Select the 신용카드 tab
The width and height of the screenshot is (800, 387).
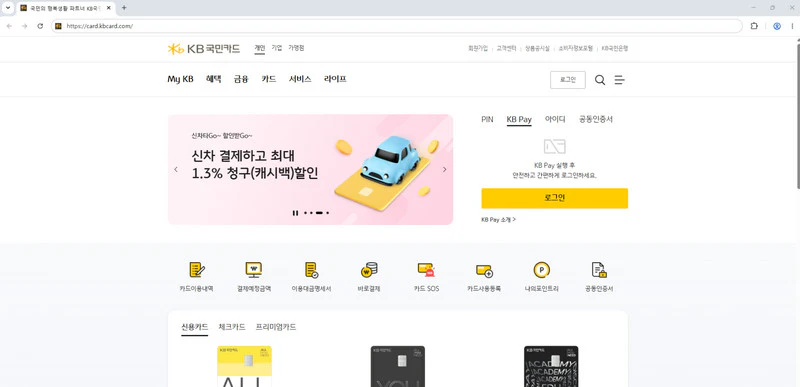pos(195,327)
